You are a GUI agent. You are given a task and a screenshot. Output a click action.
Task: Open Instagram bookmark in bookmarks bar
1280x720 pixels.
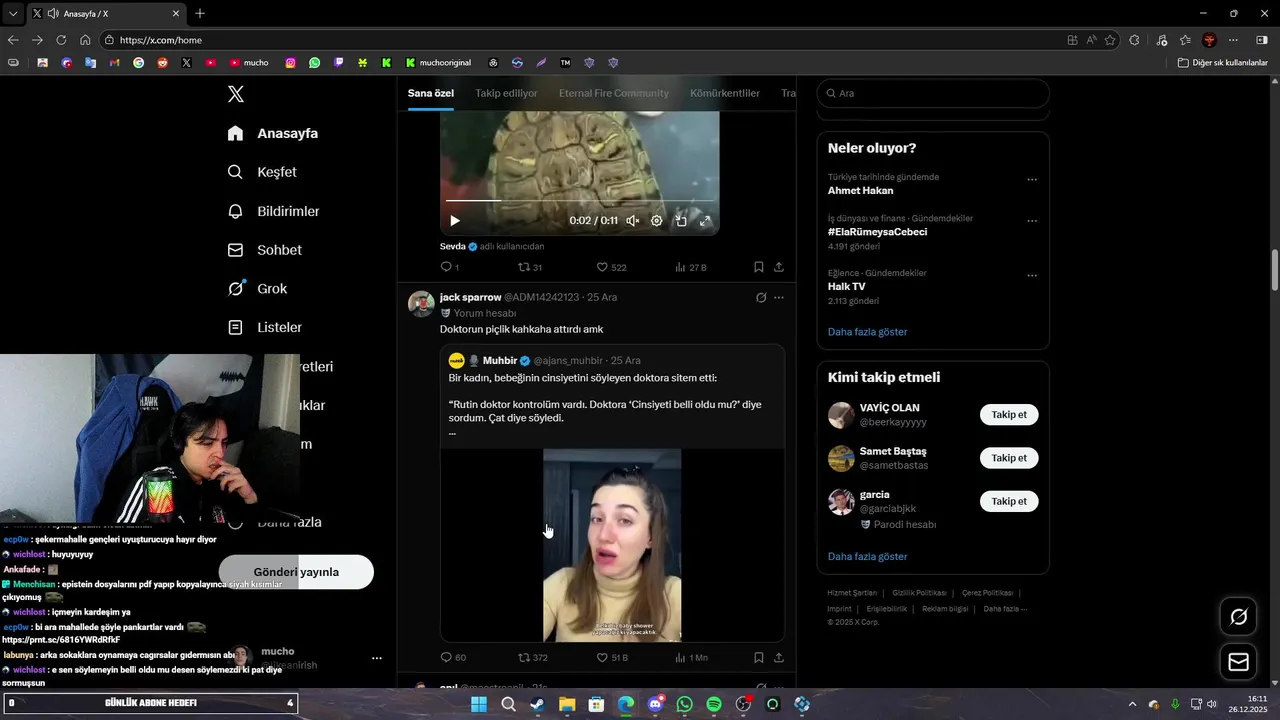click(x=291, y=62)
